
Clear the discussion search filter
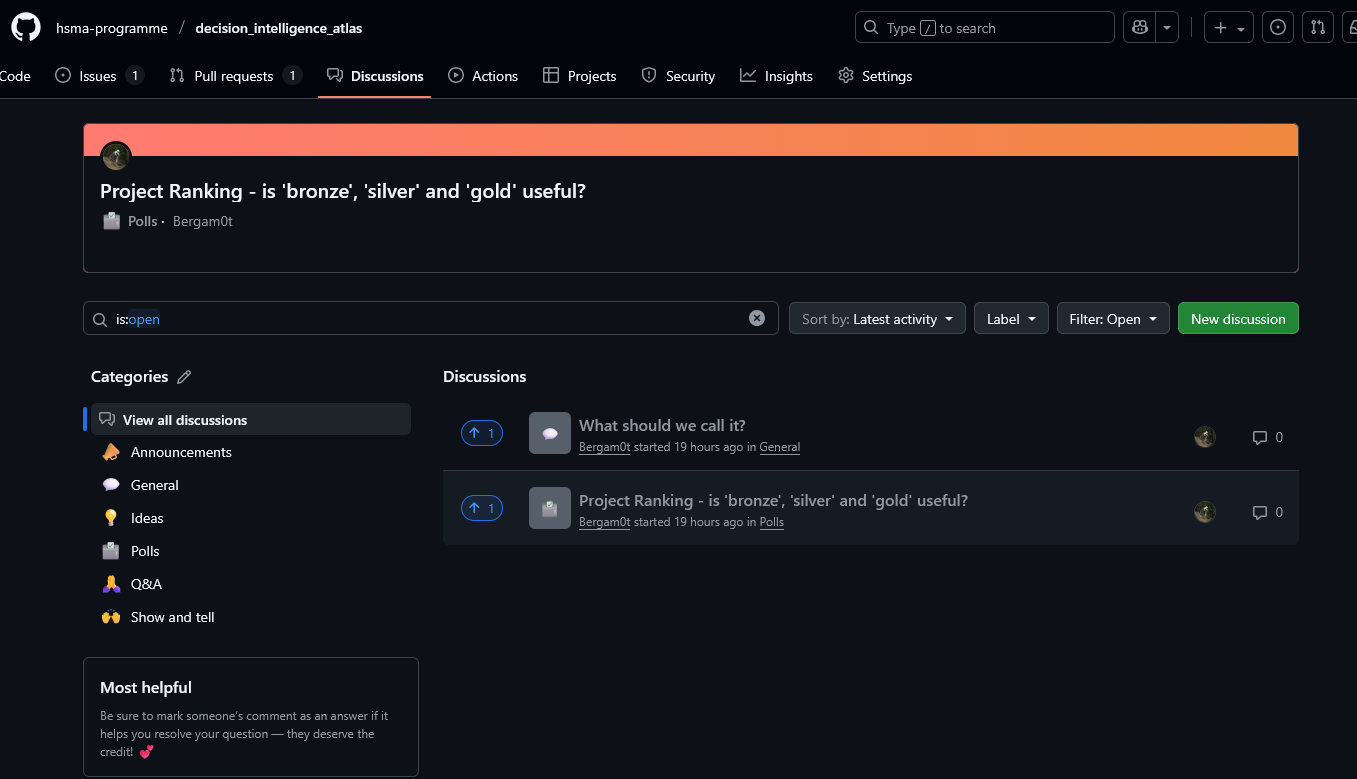coord(757,318)
